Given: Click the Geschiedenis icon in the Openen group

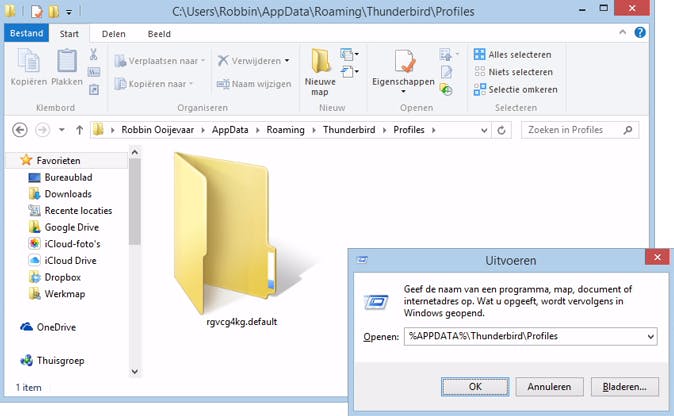Looking at the screenshot, I should point(446,89).
